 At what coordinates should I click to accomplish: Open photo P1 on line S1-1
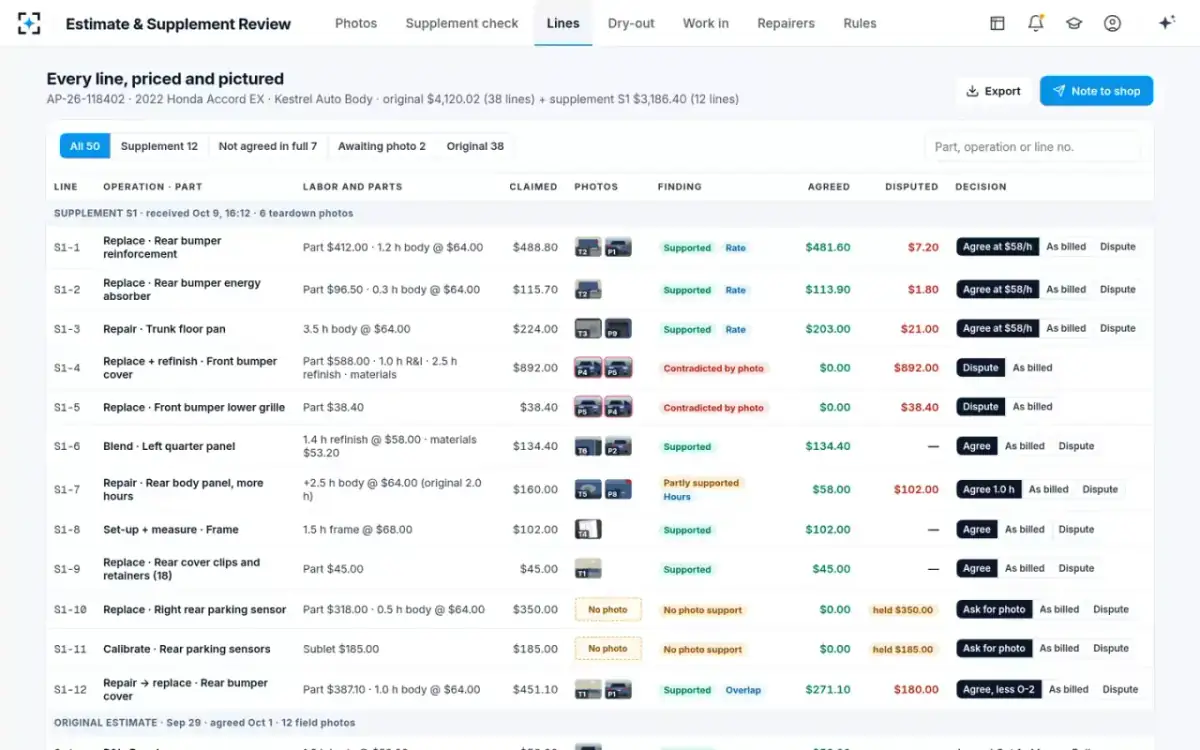(618, 247)
